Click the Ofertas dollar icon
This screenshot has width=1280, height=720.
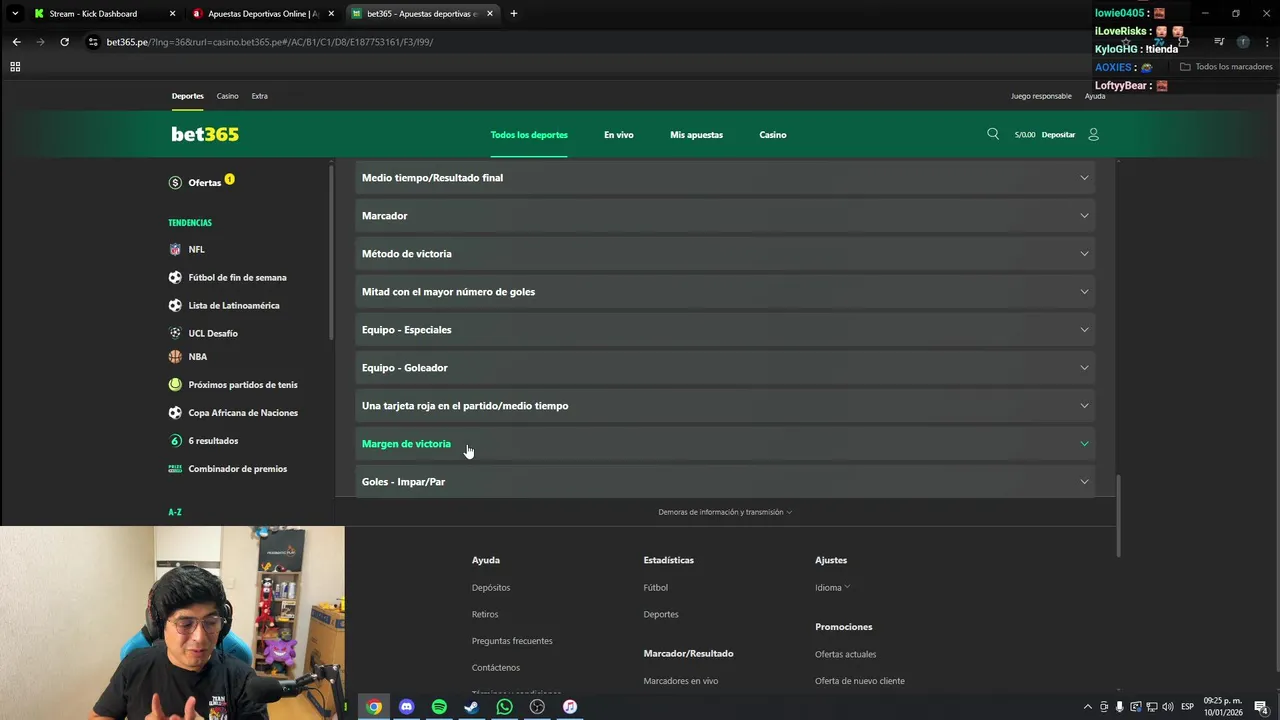[175, 183]
